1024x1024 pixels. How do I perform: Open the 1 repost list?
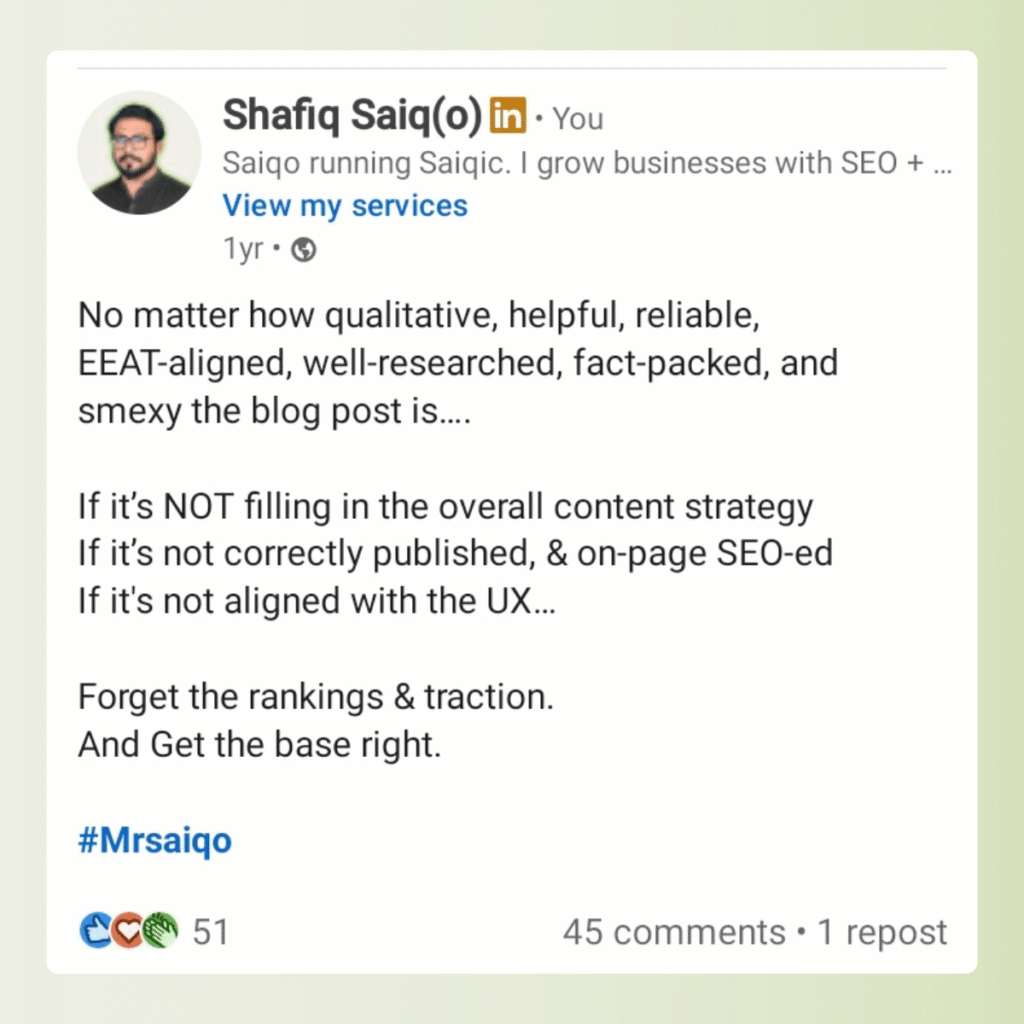click(x=882, y=931)
